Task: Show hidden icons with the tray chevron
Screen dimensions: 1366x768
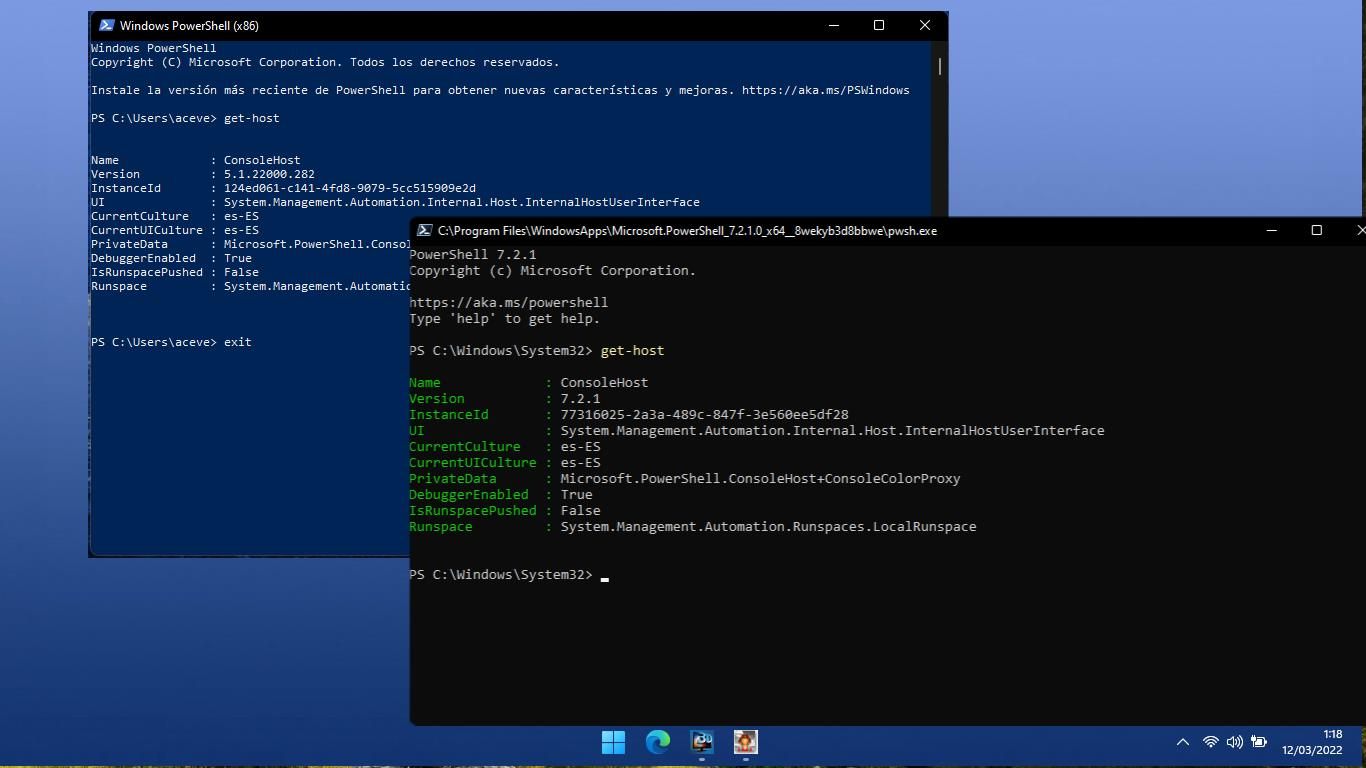Action: (1182, 742)
